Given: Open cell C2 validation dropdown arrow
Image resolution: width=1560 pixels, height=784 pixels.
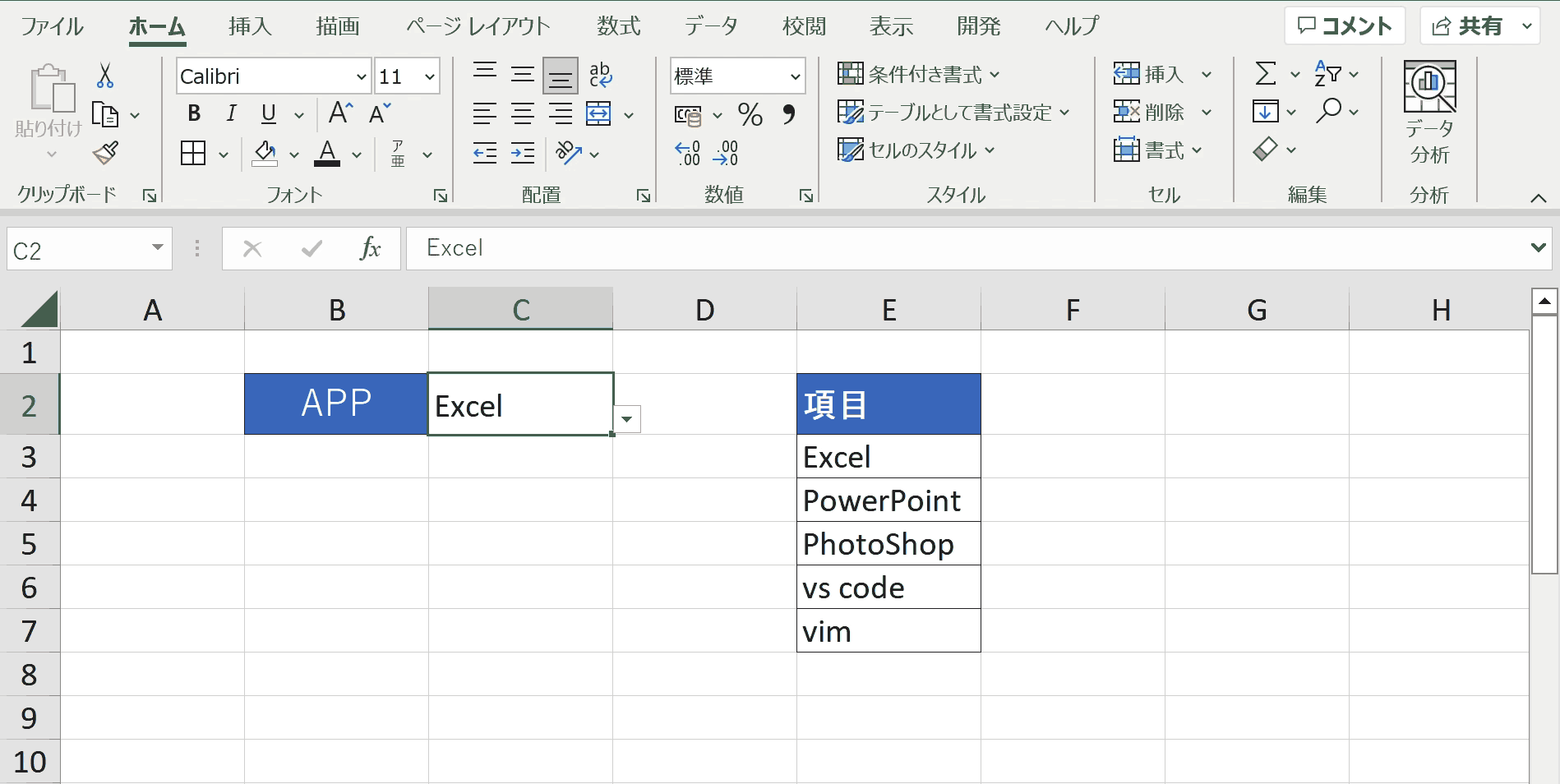Looking at the screenshot, I should pos(627,419).
